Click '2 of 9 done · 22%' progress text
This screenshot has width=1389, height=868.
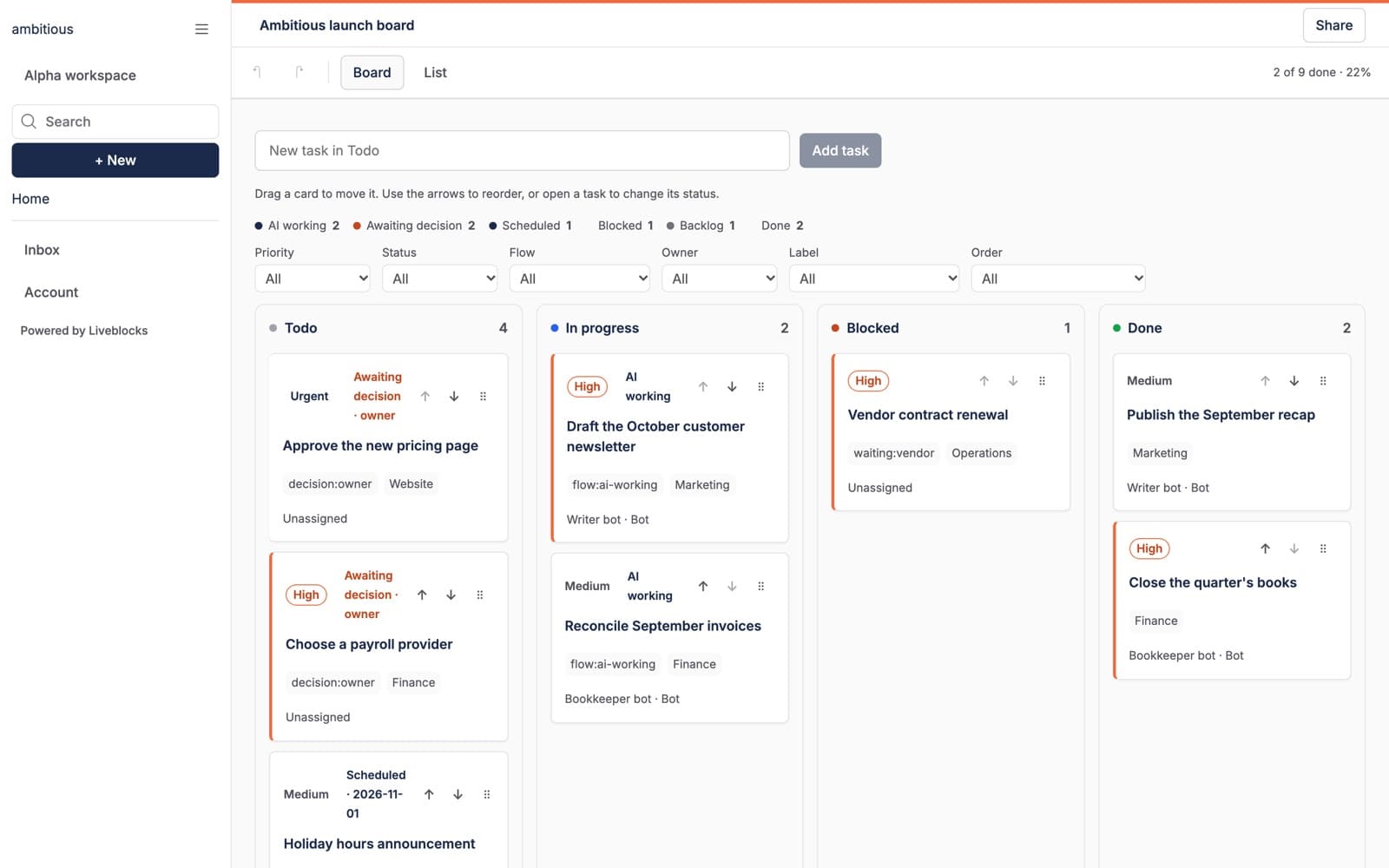(x=1321, y=72)
